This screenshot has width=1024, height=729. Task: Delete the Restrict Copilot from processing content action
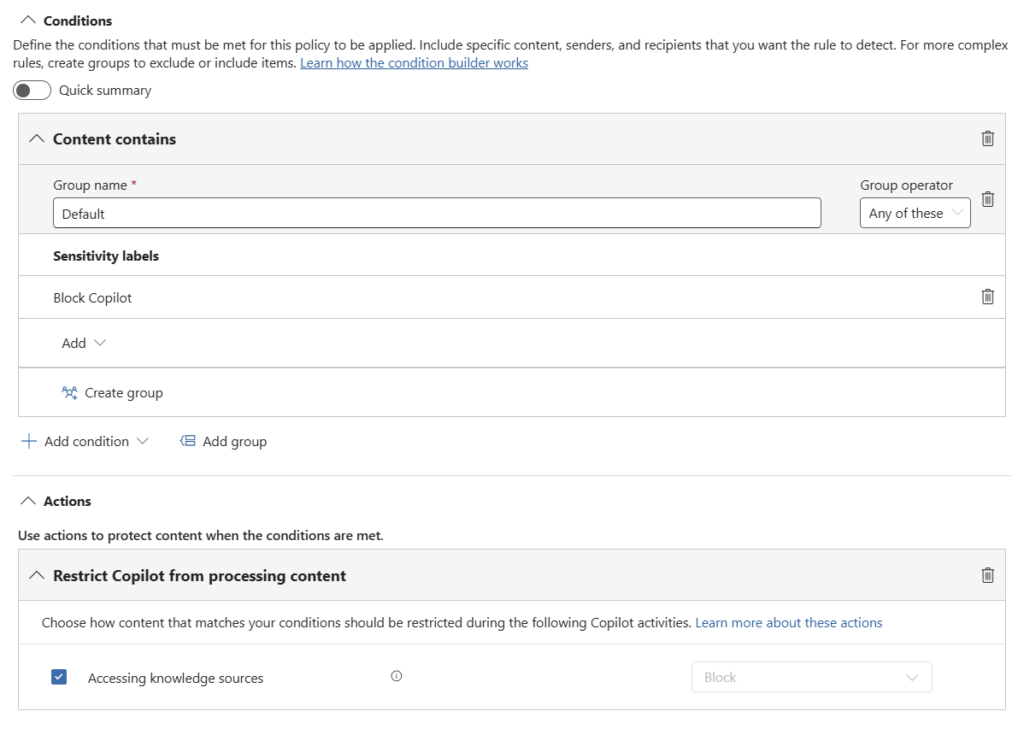coord(987,575)
